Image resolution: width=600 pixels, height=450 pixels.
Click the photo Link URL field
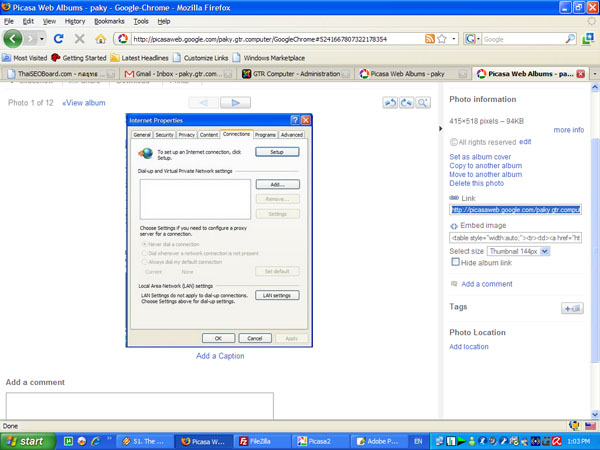click(x=515, y=210)
